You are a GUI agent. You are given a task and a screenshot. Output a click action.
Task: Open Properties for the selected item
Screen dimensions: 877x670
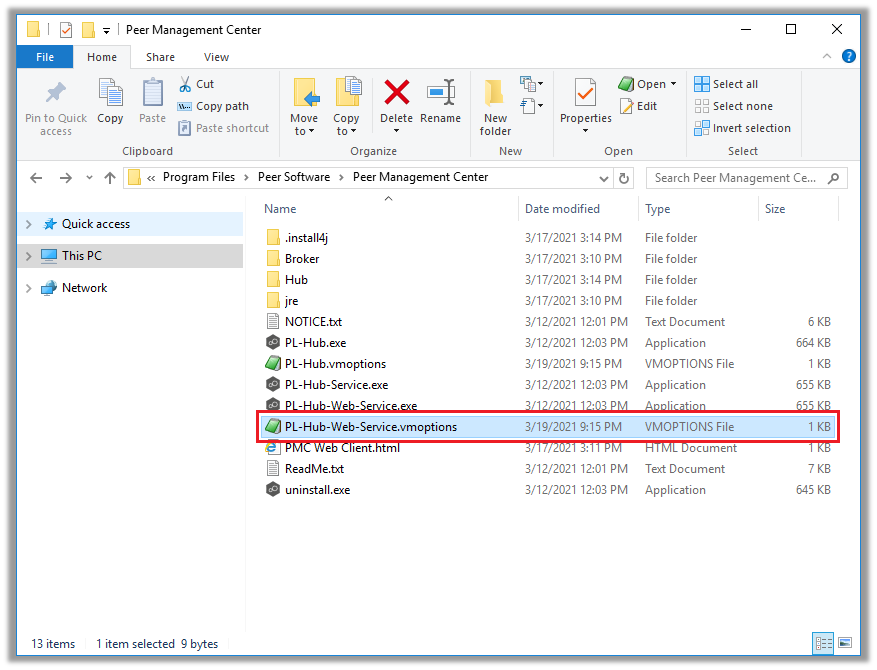tap(584, 105)
